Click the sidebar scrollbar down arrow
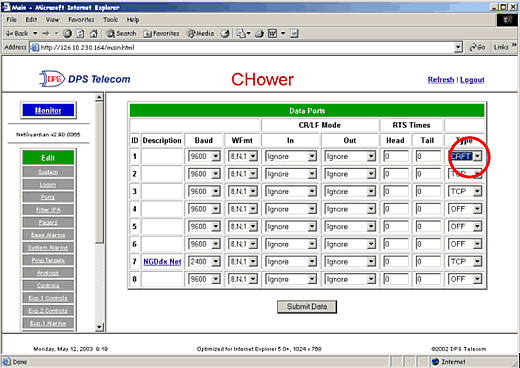520x368 pixels. point(99,327)
